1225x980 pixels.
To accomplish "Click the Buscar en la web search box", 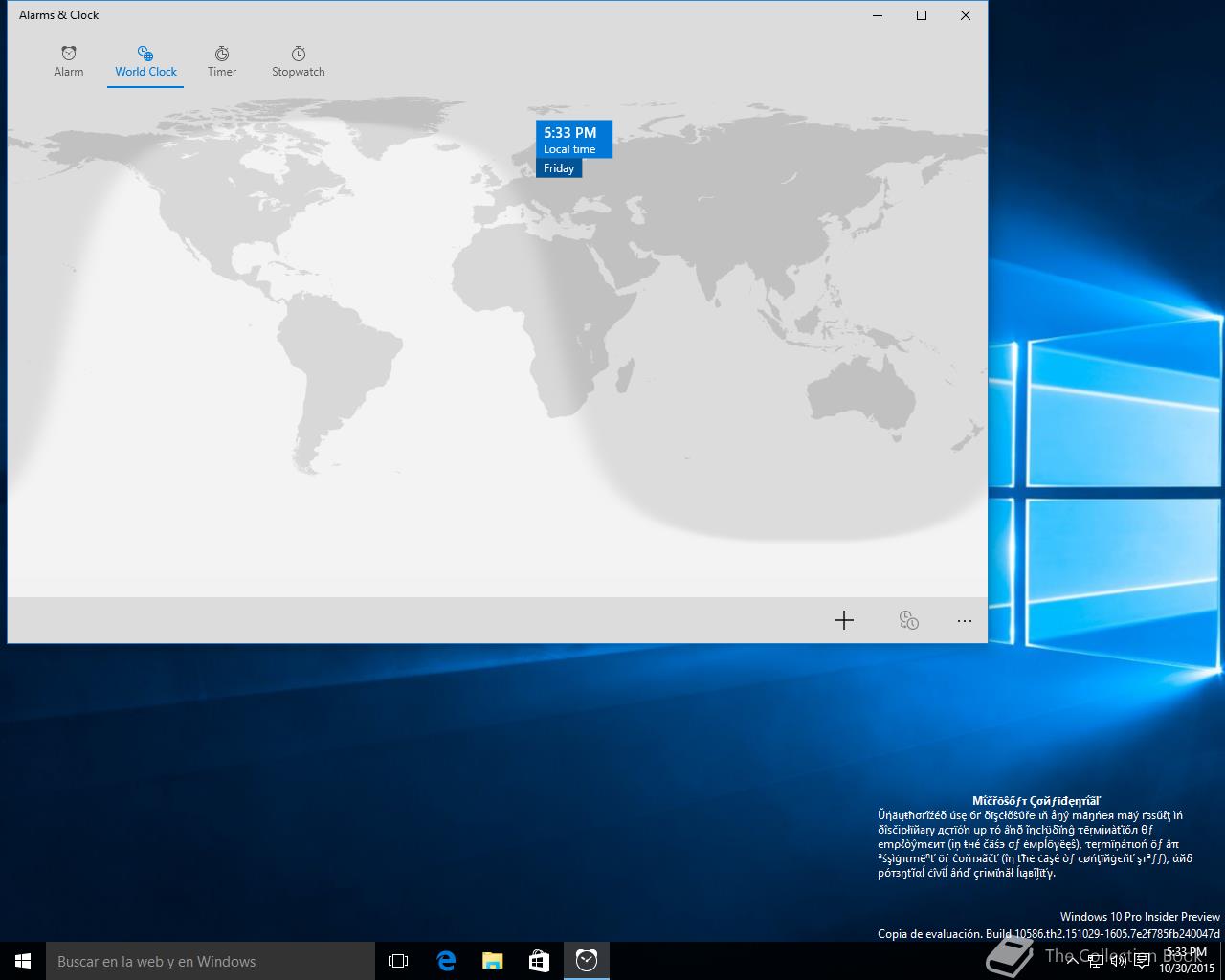I will (211, 961).
